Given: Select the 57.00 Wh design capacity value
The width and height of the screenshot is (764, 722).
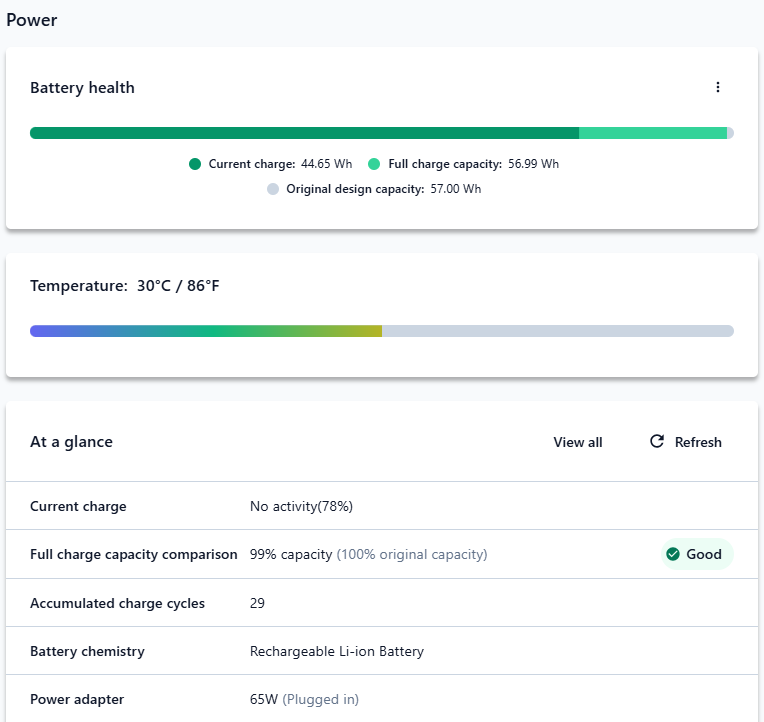Looking at the screenshot, I should point(456,189).
